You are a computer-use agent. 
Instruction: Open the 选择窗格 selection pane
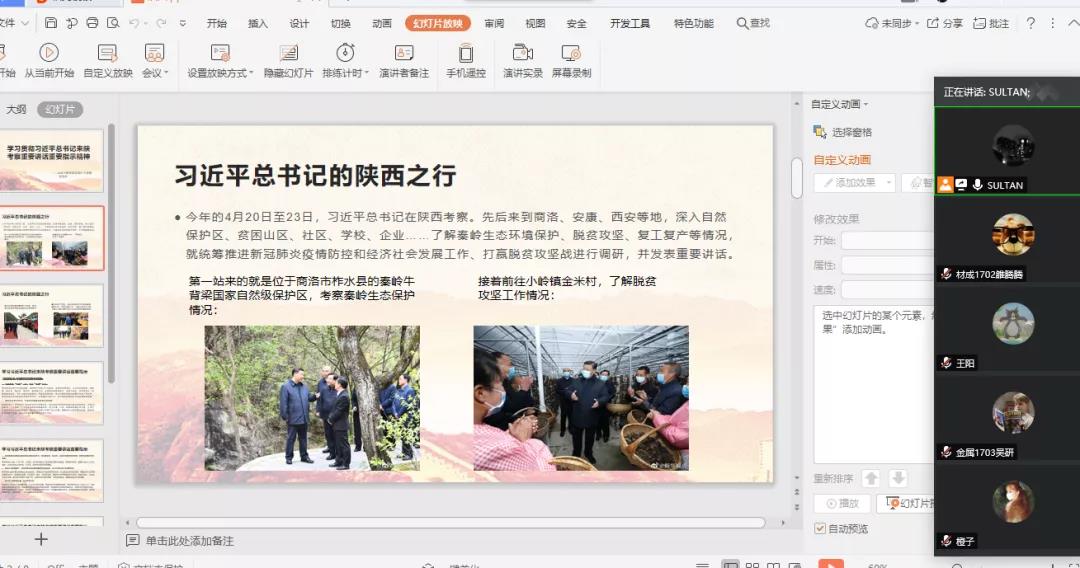click(x=843, y=132)
